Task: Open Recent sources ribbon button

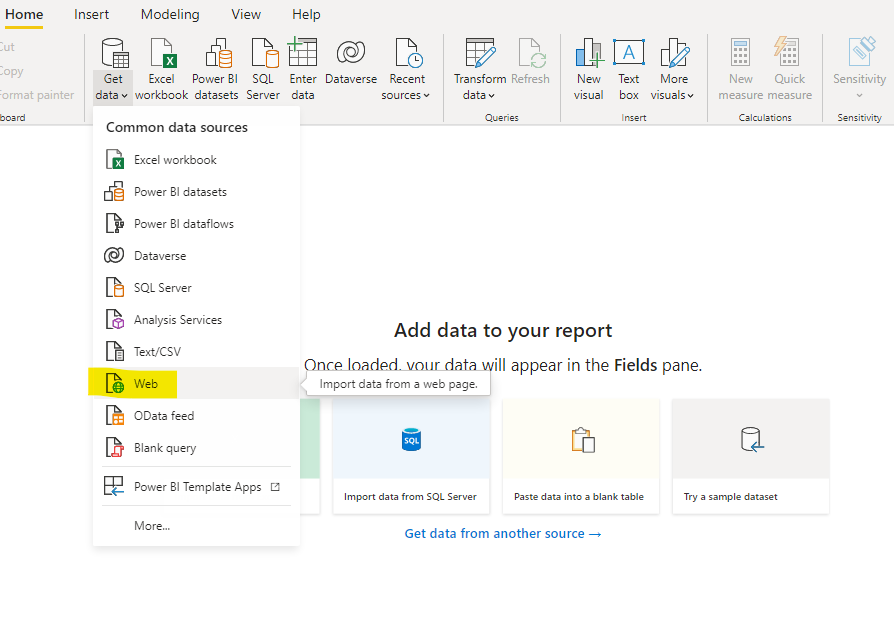Action: click(407, 70)
